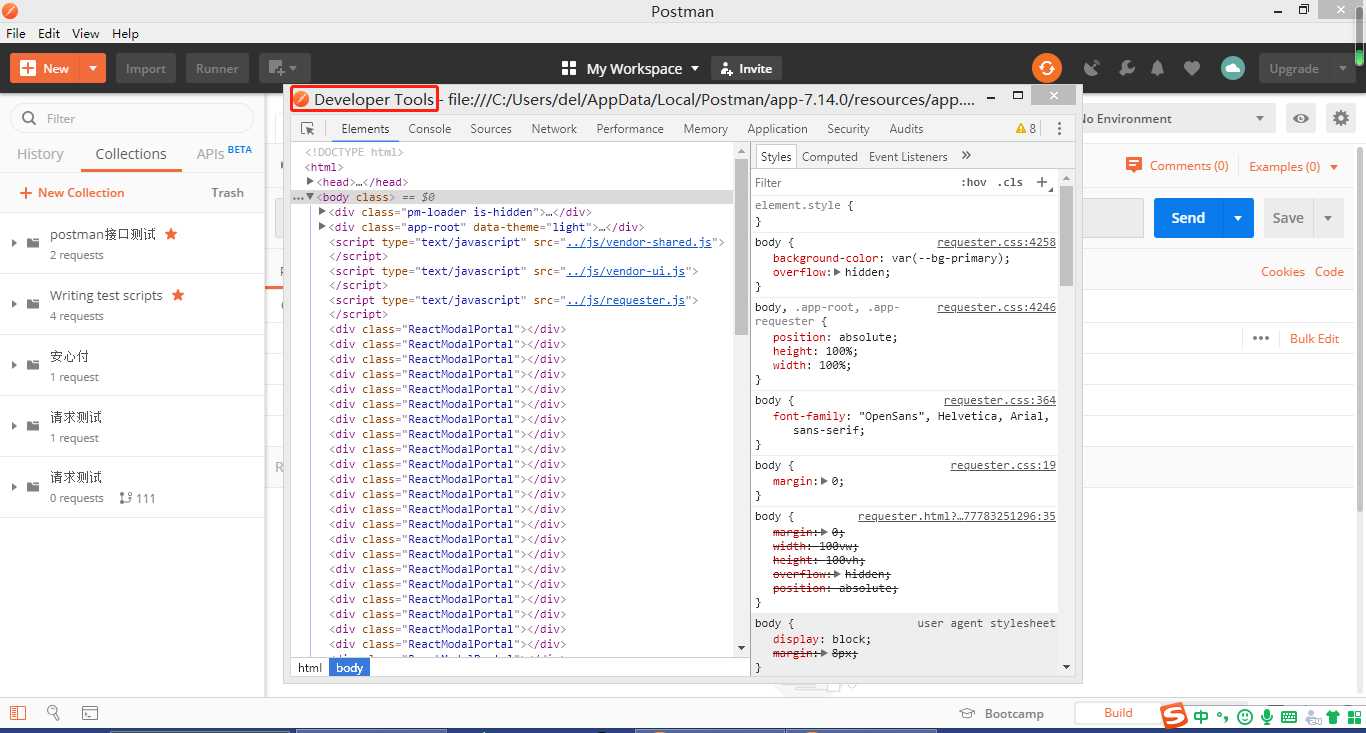
Task: Open the Upgrade dropdown arrow
Action: click(x=1342, y=68)
